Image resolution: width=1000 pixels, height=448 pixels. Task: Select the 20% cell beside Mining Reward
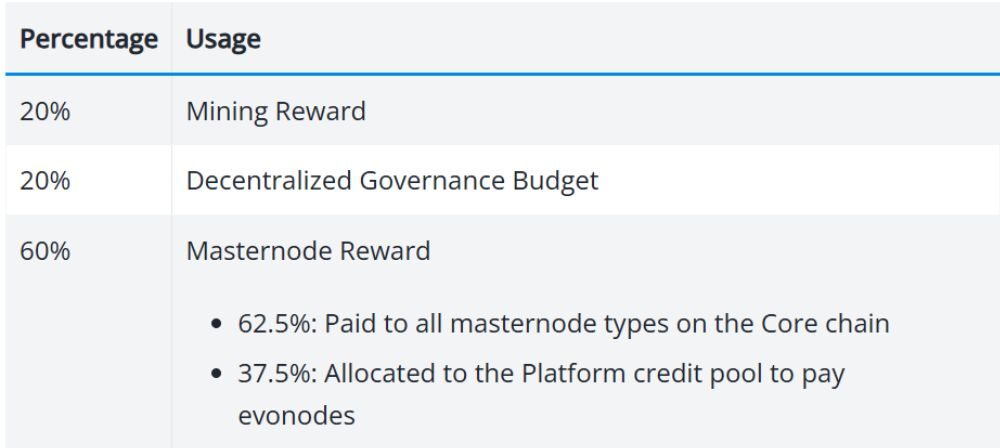(x=45, y=111)
